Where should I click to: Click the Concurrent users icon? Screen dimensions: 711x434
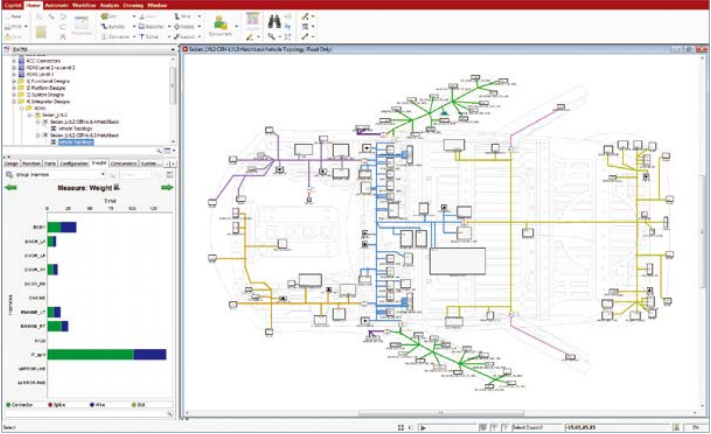click(x=221, y=23)
